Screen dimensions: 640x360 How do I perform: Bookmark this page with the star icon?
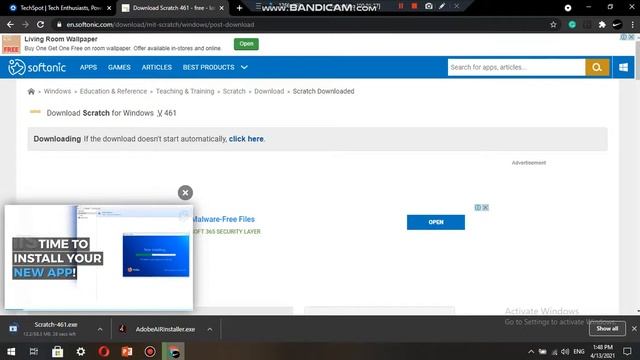coord(553,24)
